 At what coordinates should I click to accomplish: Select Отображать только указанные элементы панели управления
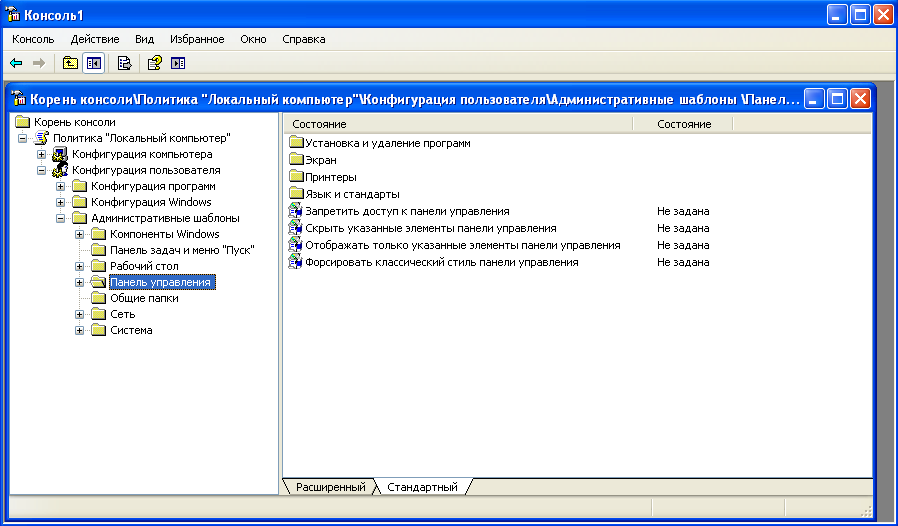(463, 245)
